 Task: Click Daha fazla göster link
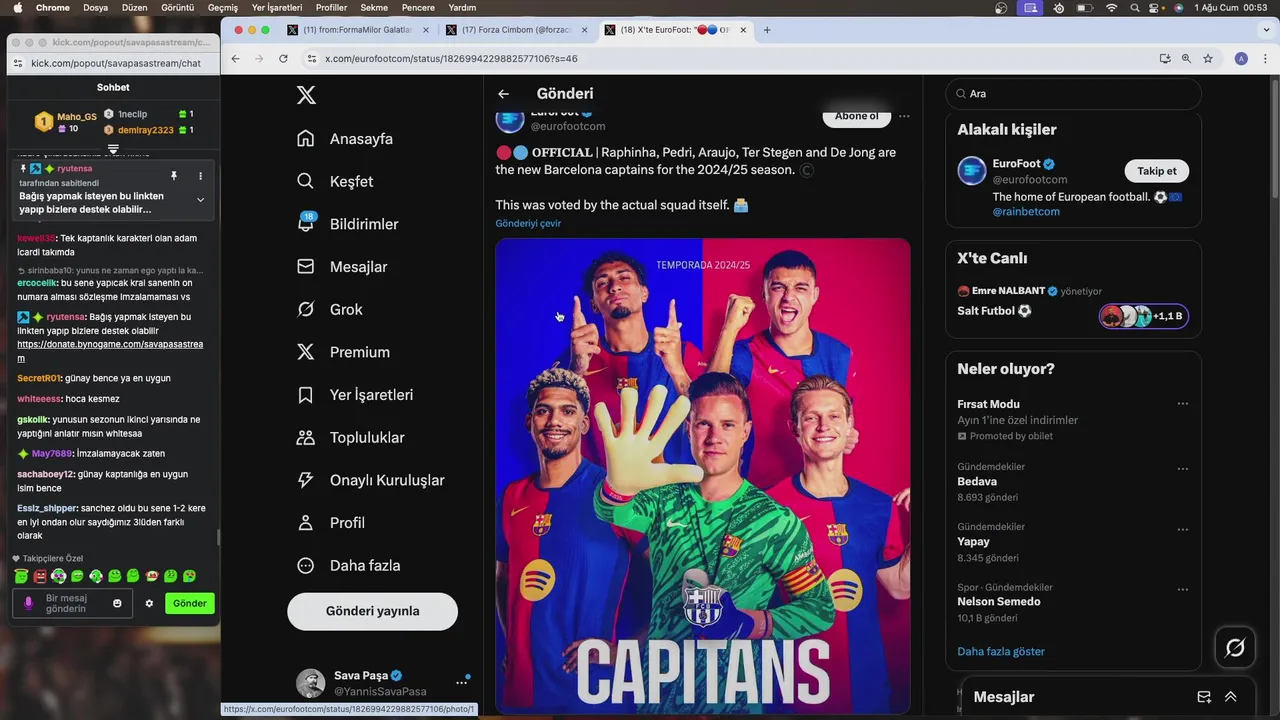pos(1001,651)
